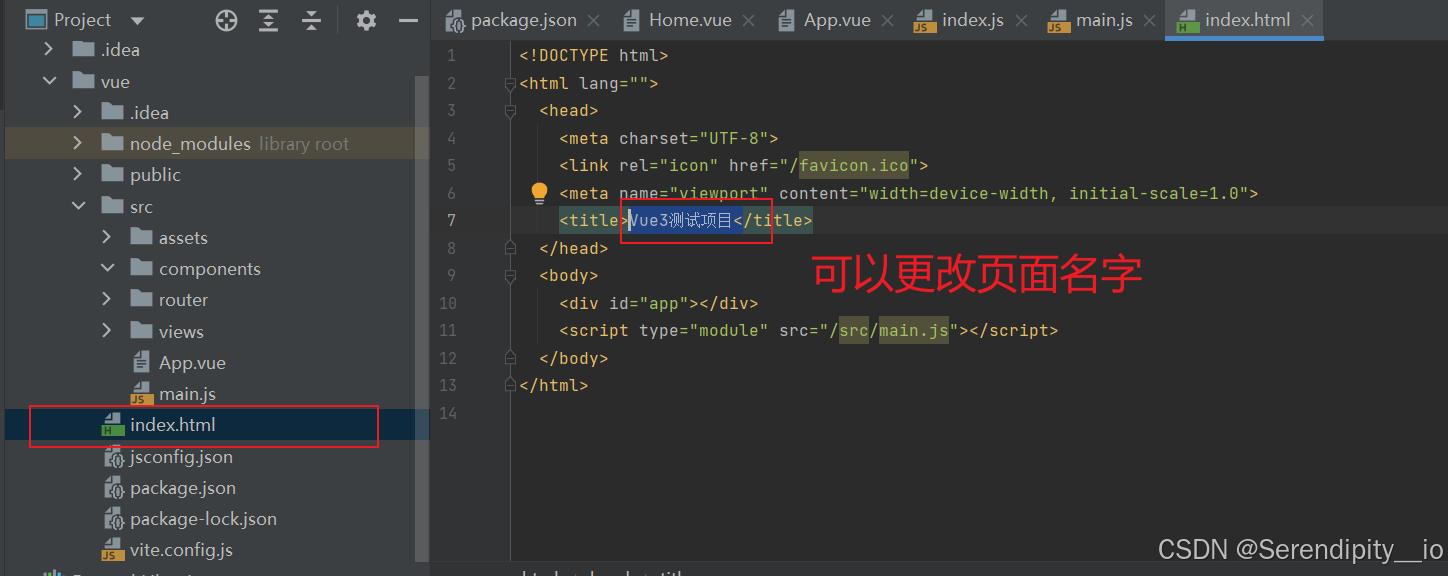Expand the node_modules folder chevron
The image size is (1448, 576).
pos(78,143)
